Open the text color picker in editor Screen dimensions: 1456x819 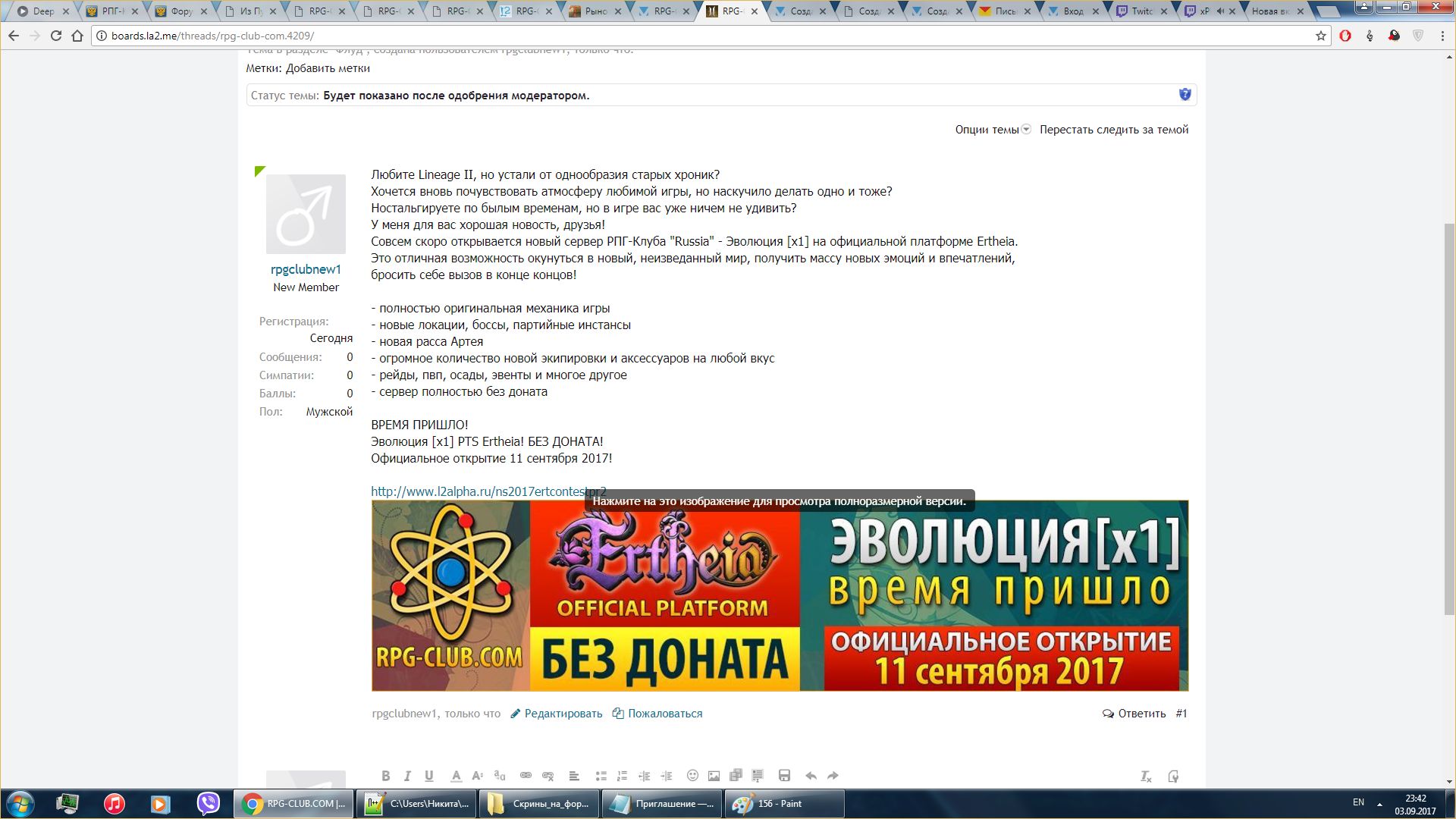tap(456, 776)
